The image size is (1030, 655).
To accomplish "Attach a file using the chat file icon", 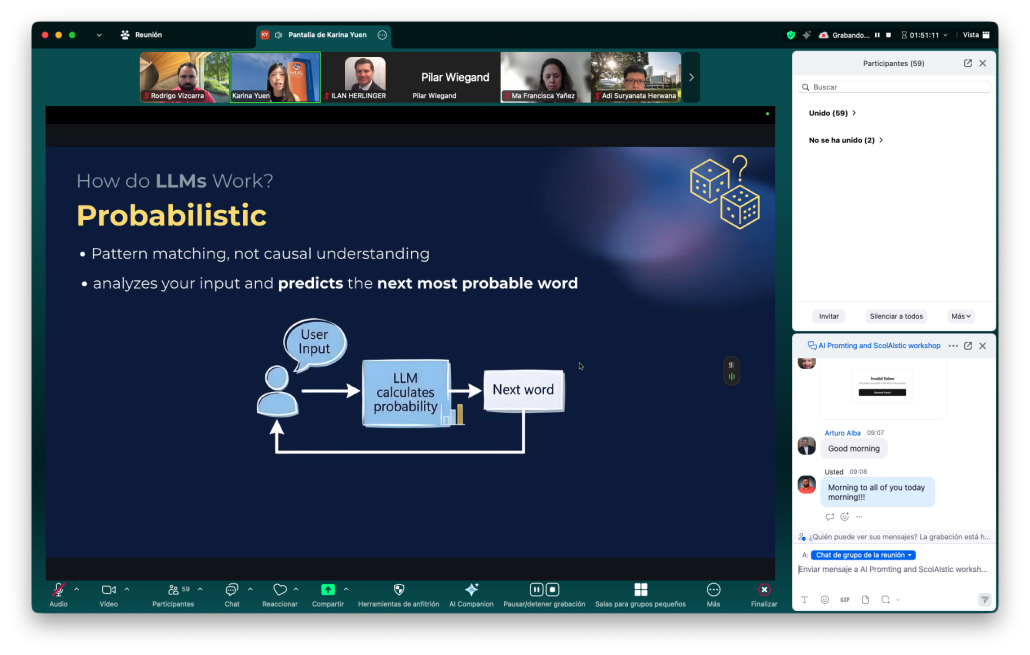I will pos(865,600).
